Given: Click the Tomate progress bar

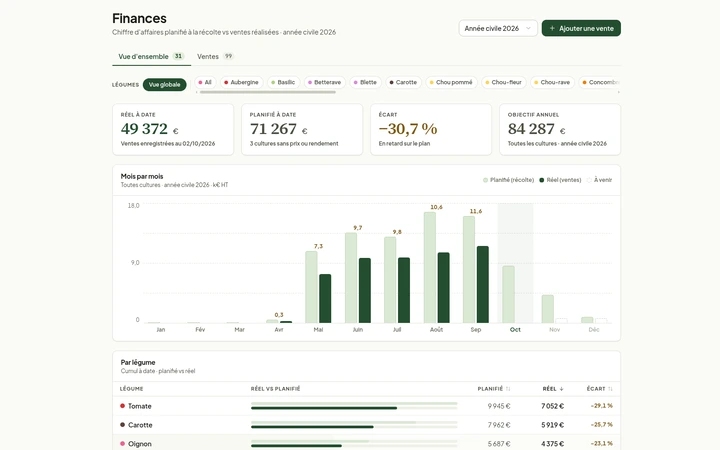Looking at the screenshot, I should (x=354, y=406).
